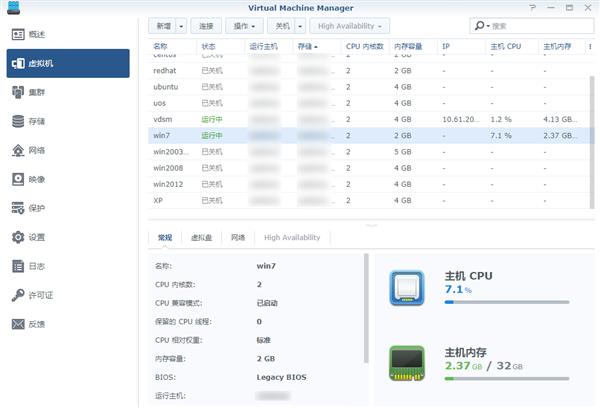Click the 1.2 % CPU cell
Viewport: 600px width, 408px height.
501,119
